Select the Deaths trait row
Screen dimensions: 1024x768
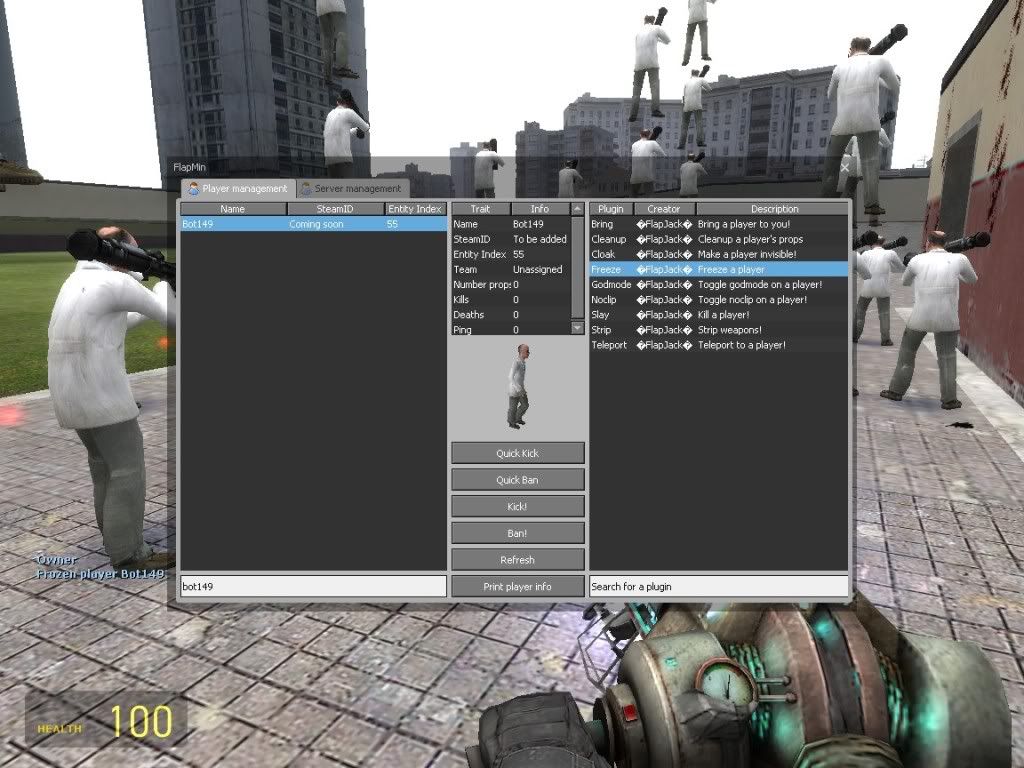pos(511,314)
